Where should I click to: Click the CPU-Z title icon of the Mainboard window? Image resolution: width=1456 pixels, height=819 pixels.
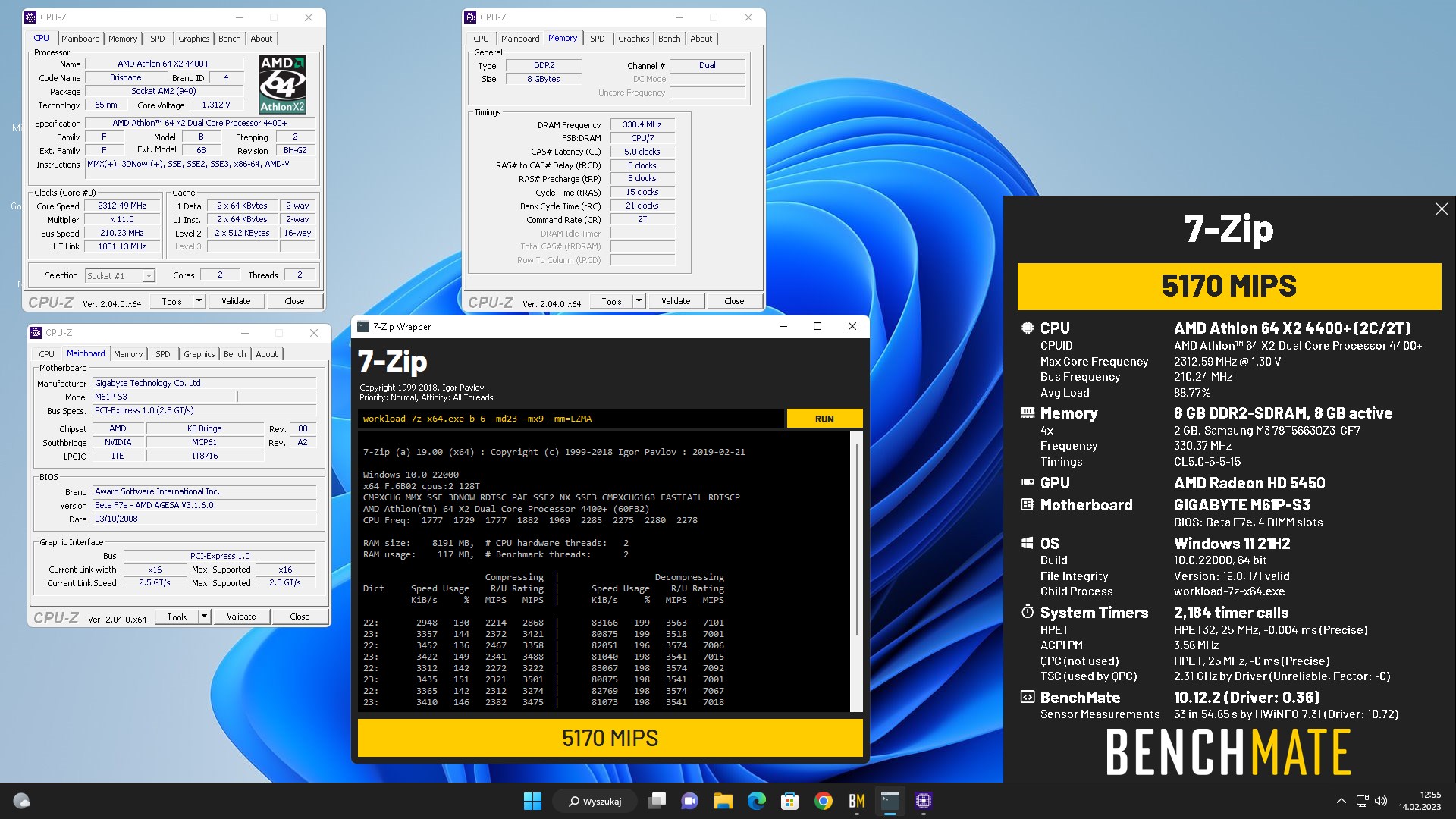(36, 333)
